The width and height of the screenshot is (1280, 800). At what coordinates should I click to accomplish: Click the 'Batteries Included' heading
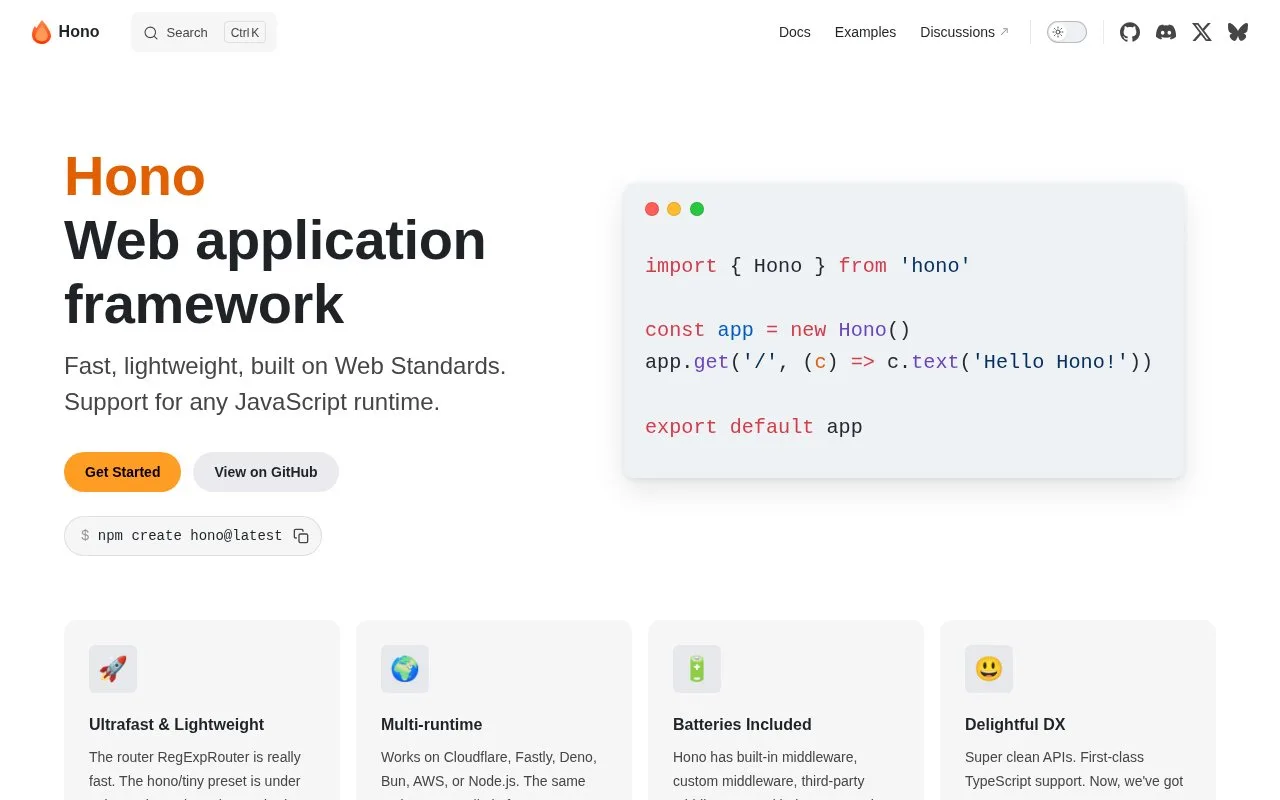pos(742,724)
